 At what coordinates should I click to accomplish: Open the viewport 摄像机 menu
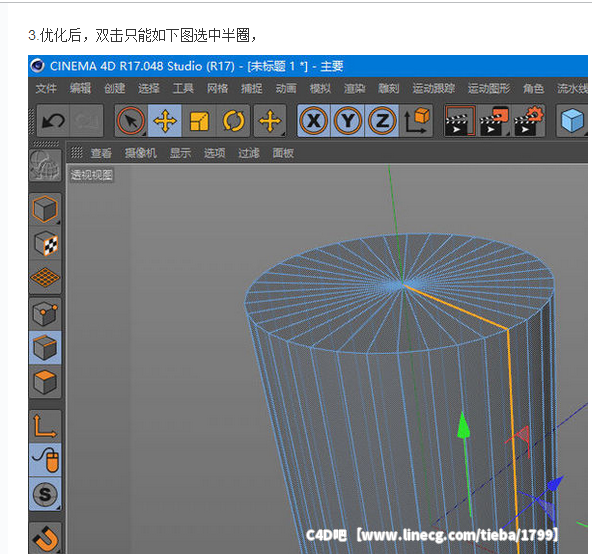(x=141, y=153)
